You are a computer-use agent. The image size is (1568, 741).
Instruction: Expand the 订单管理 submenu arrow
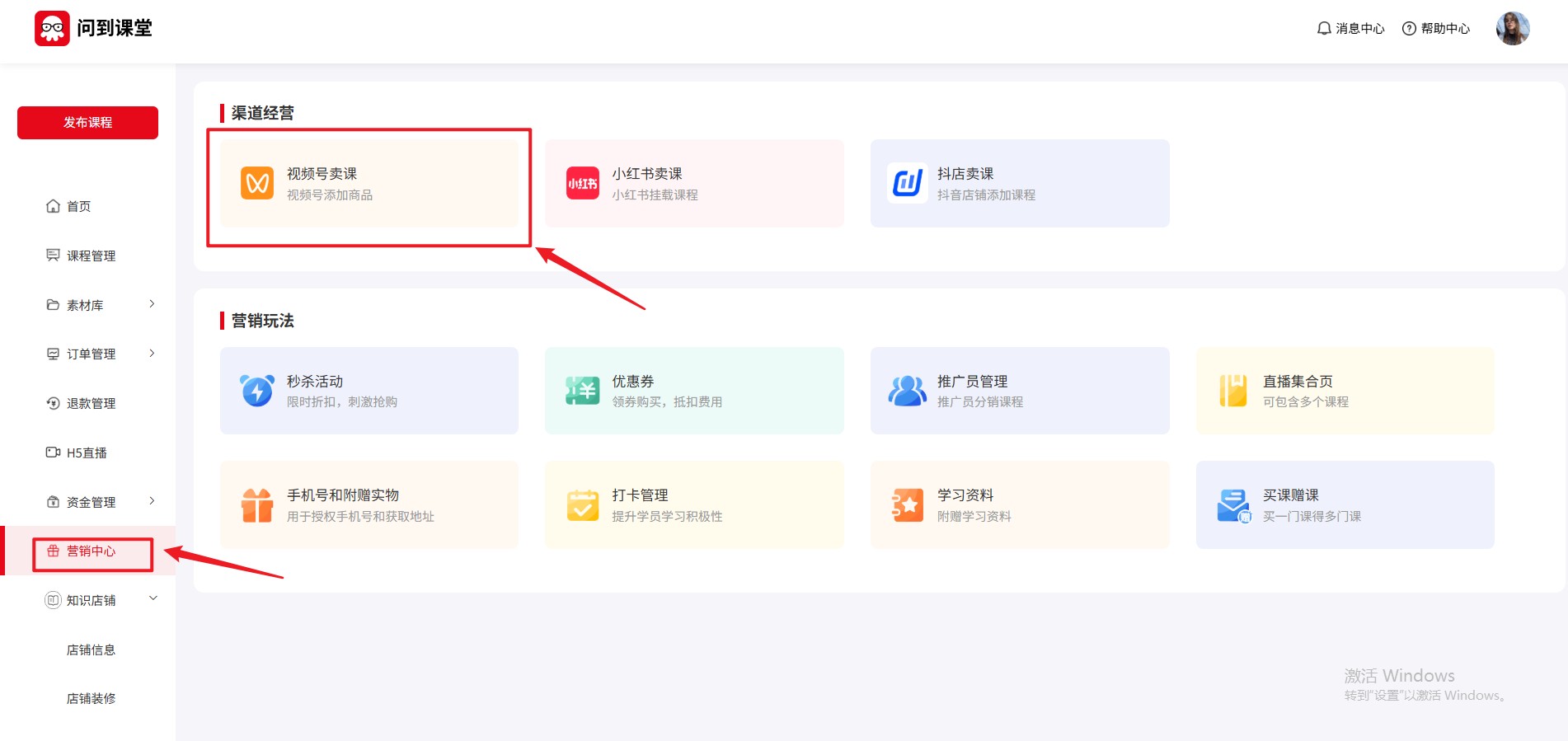(152, 354)
